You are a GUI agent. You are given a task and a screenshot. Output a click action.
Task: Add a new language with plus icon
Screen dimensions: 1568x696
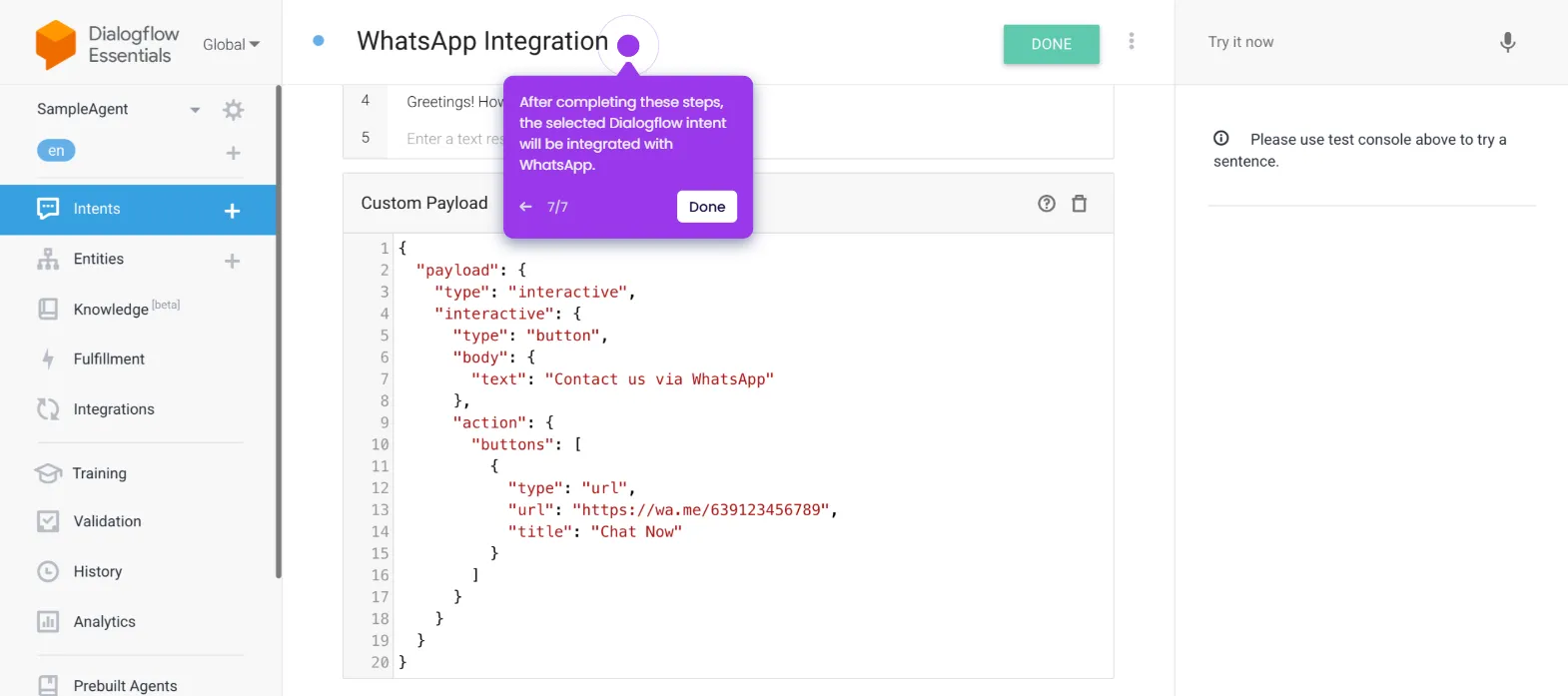[x=234, y=153]
